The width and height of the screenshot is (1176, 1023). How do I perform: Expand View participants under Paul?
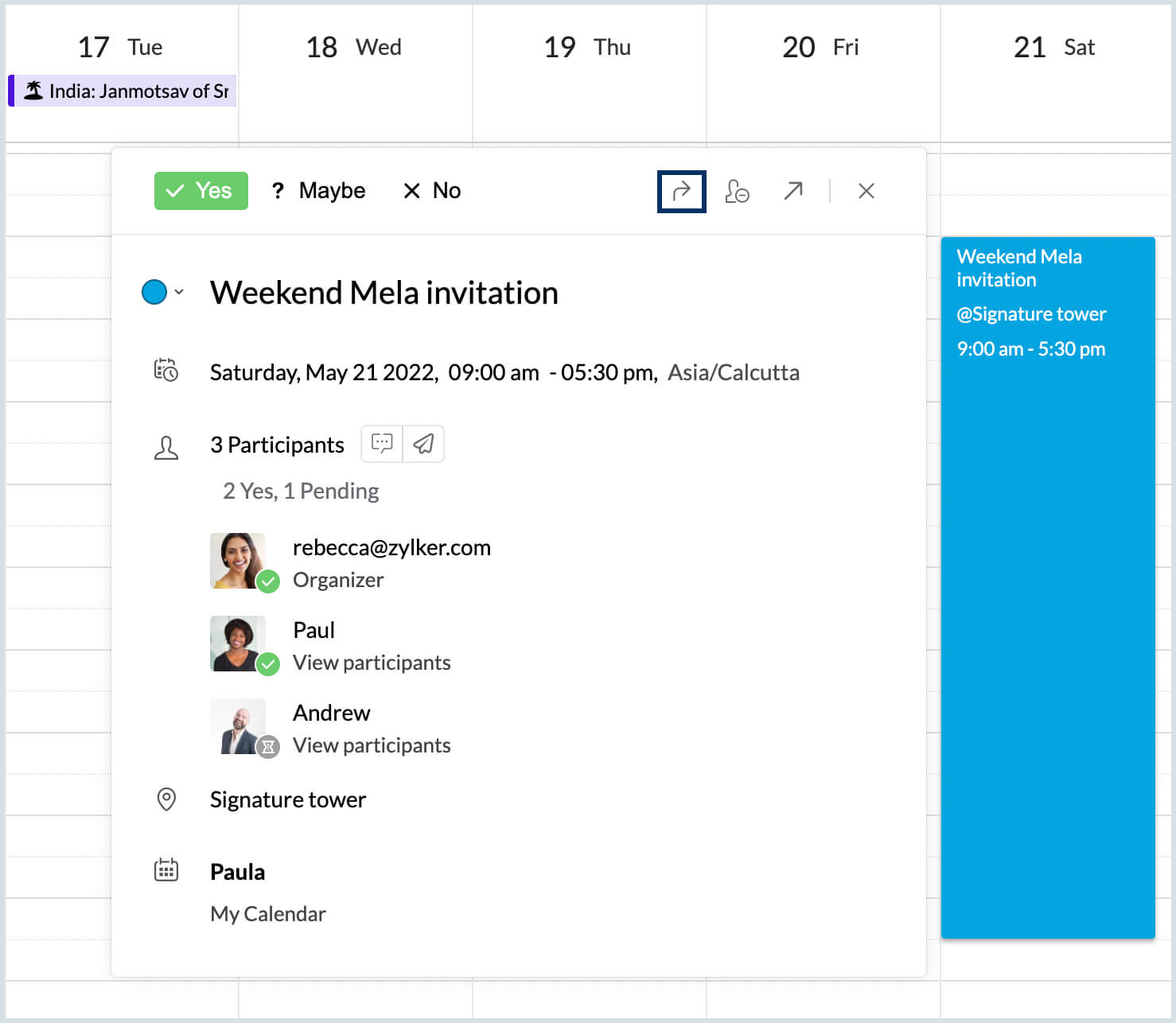372,663
